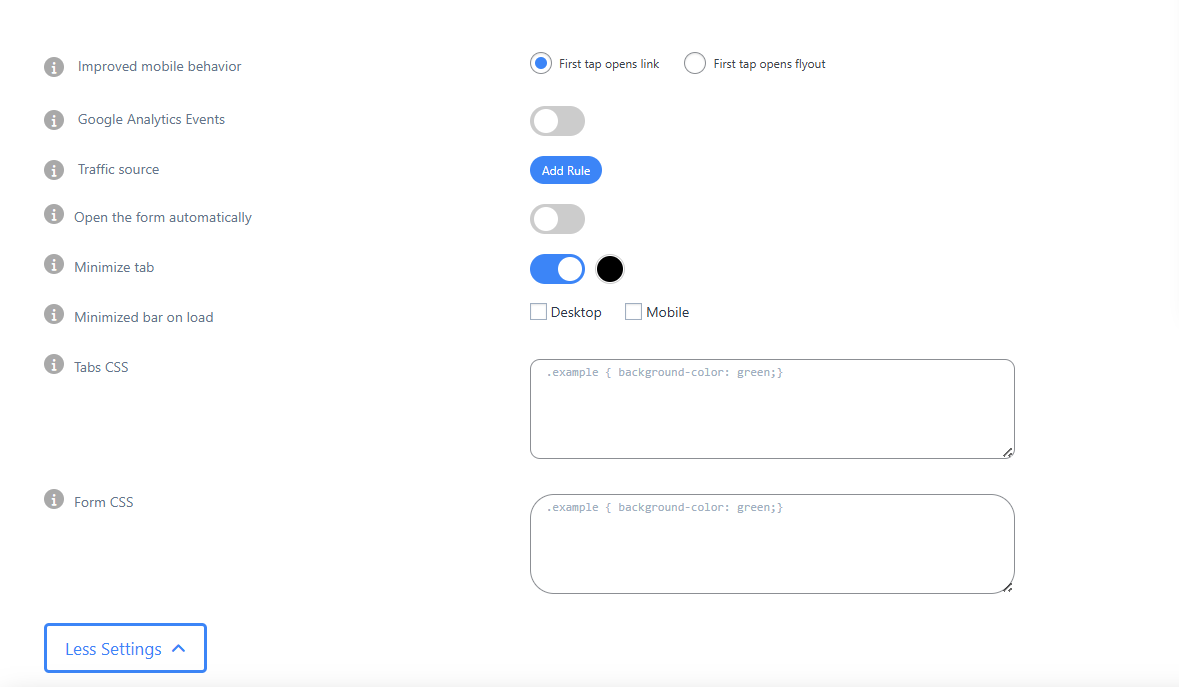Check the Desktop minimized bar checkbox
This screenshot has height=687, width=1179.
539,312
